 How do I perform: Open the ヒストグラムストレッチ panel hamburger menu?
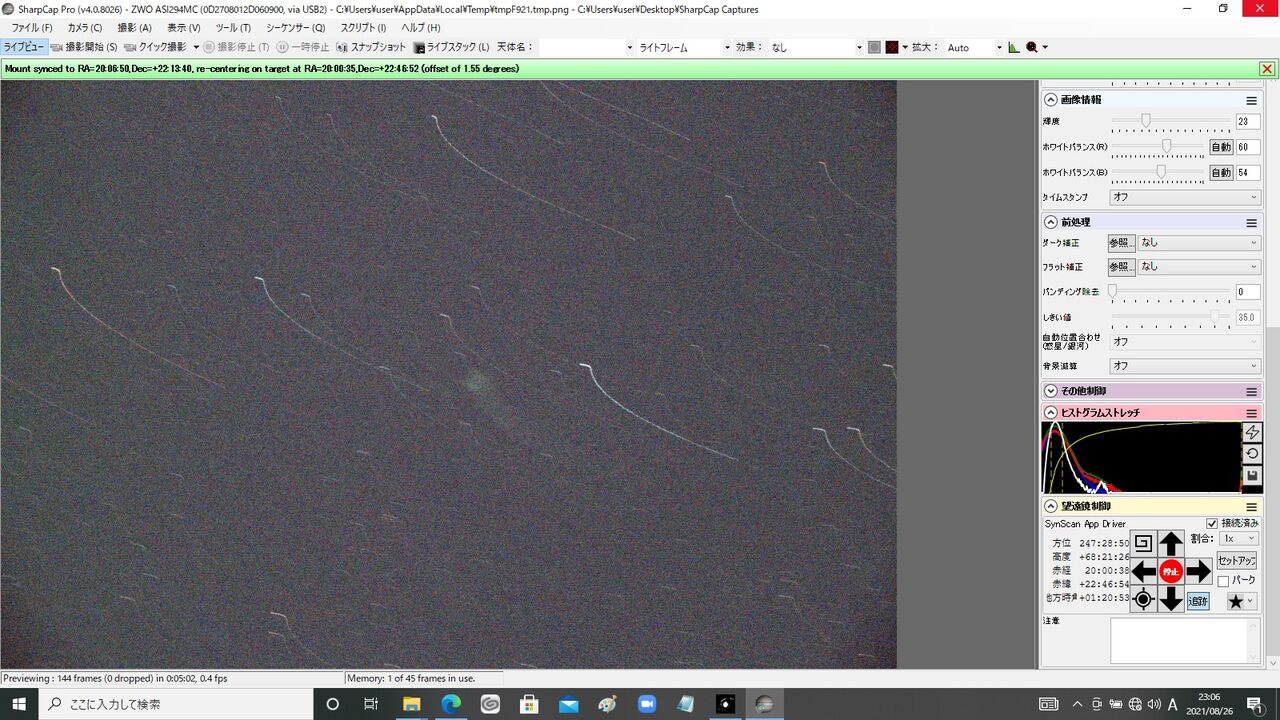(x=1251, y=413)
